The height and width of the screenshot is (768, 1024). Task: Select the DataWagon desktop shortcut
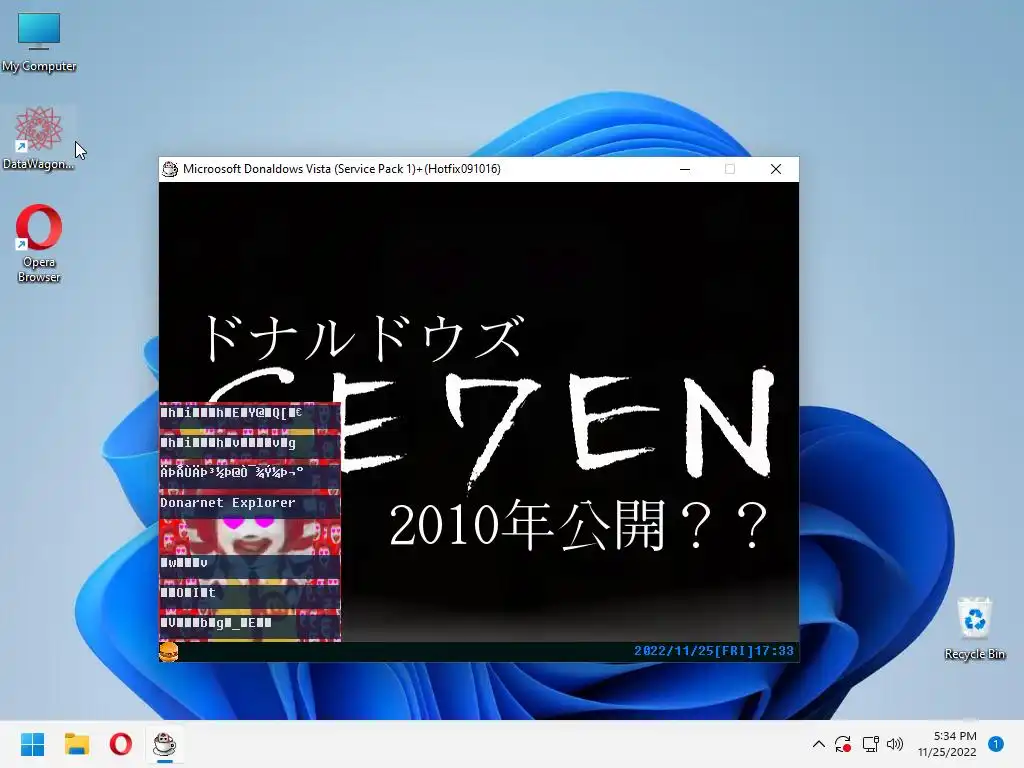click(x=39, y=138)
